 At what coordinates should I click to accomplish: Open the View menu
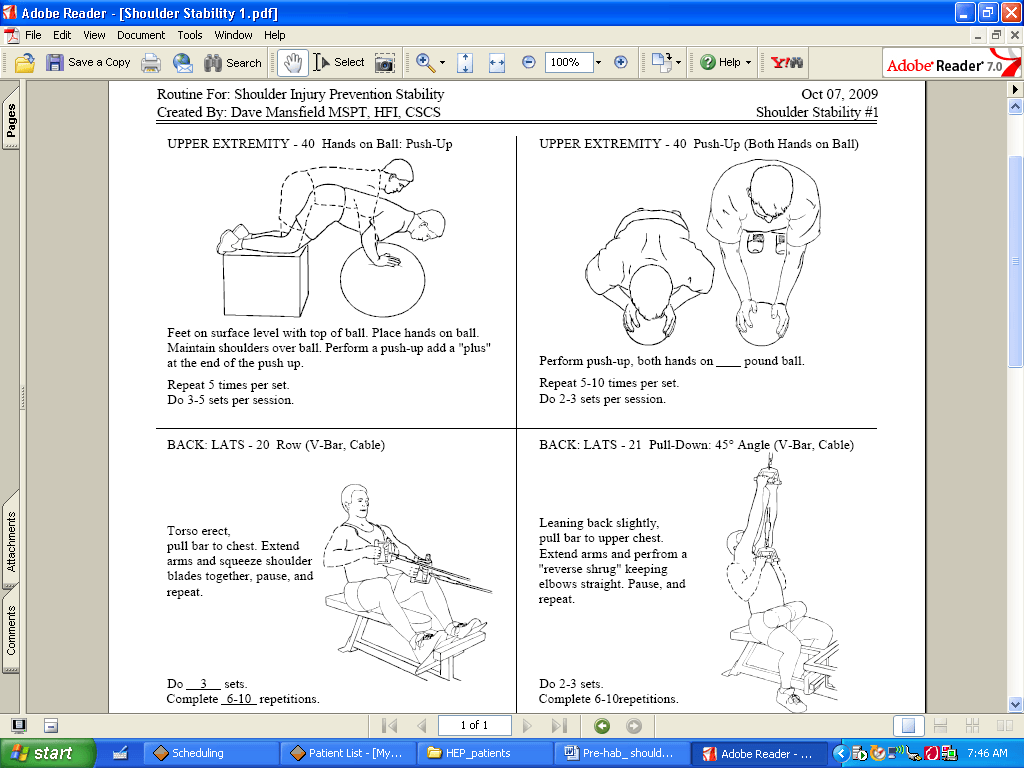coord(94,35)
